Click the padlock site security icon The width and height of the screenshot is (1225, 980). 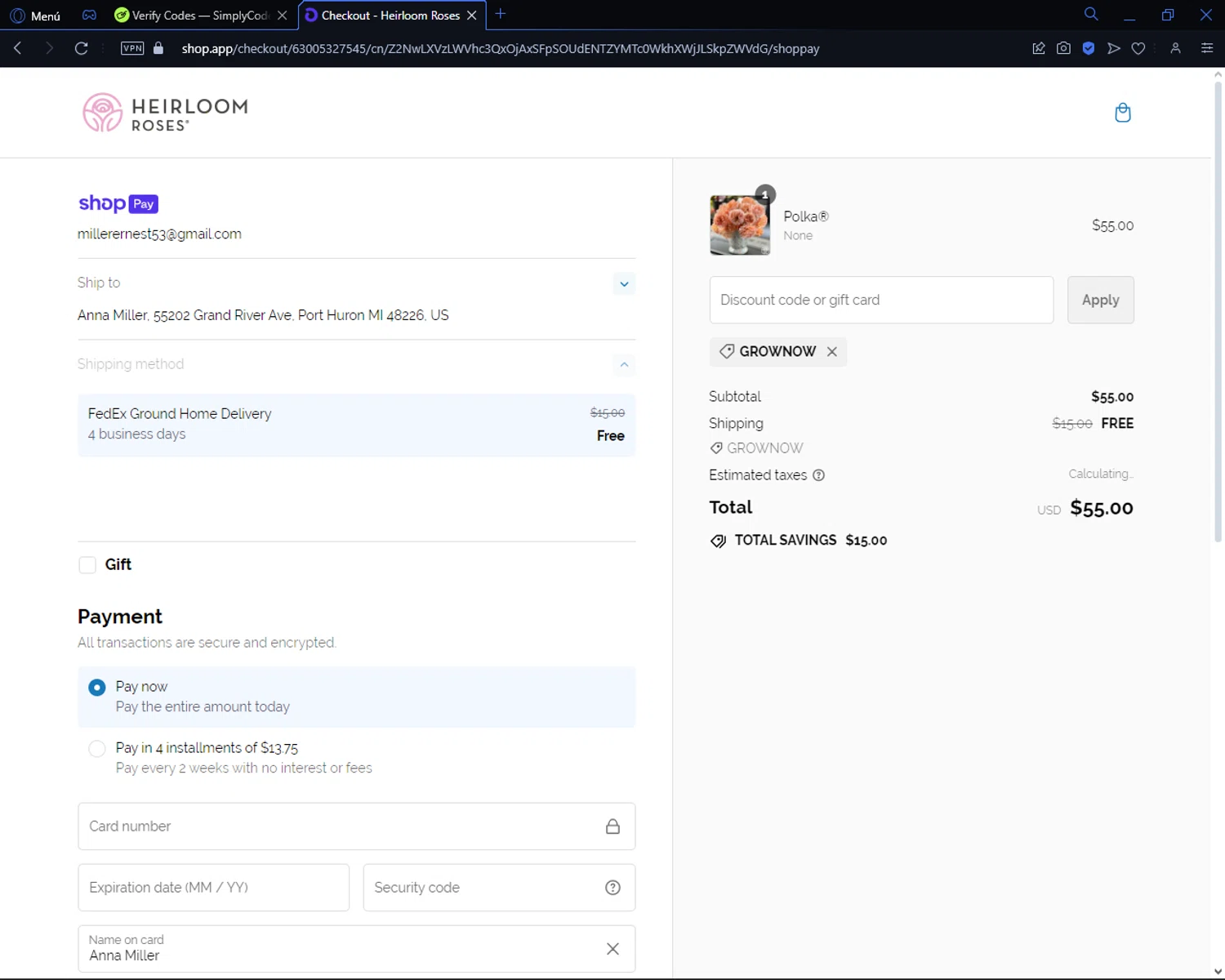[x=158, y=48]
